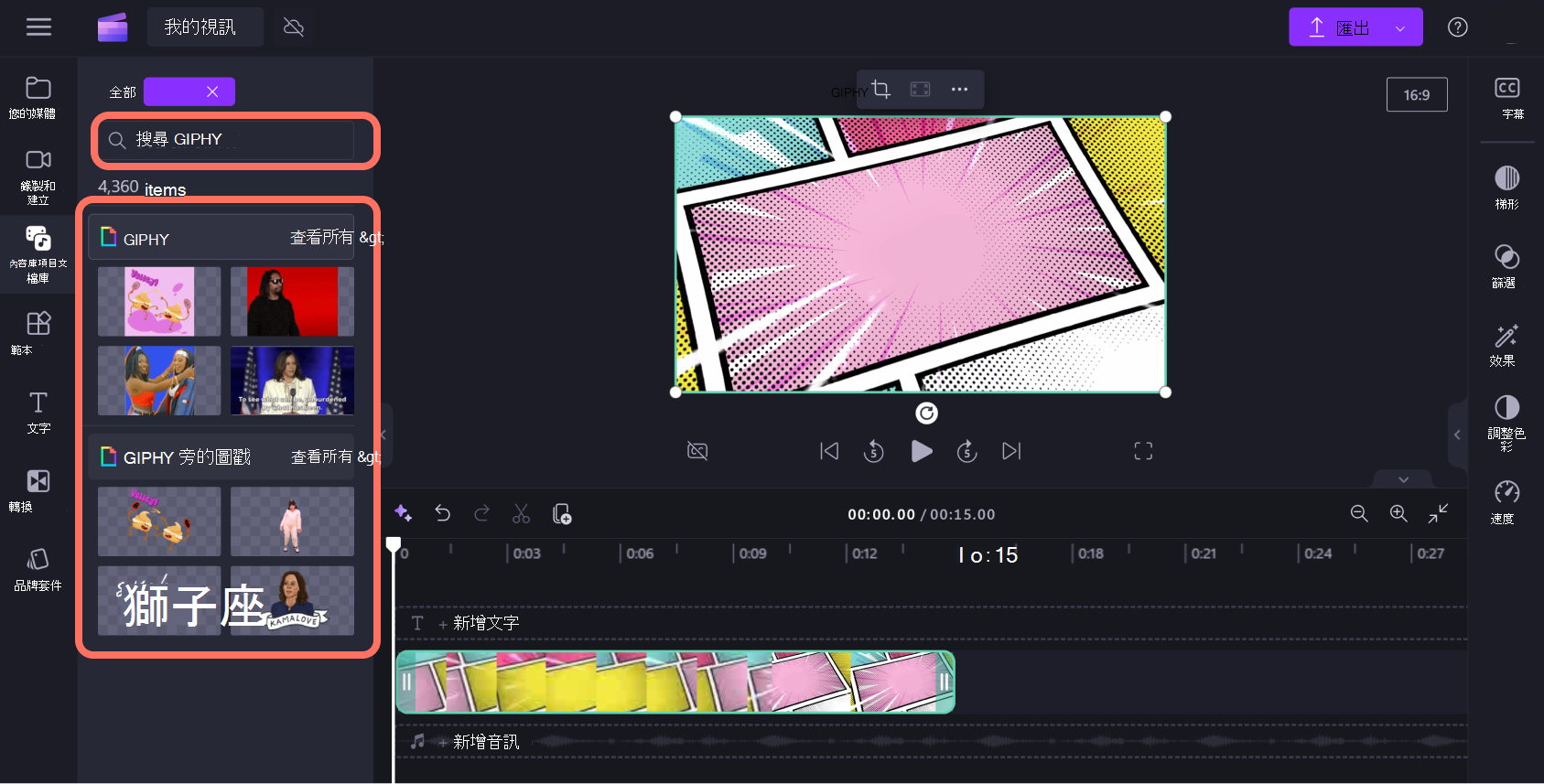Open 錄製和建立 record and create panel
The height and width of the screenshot is (784, 1544).
coord(38,177)
